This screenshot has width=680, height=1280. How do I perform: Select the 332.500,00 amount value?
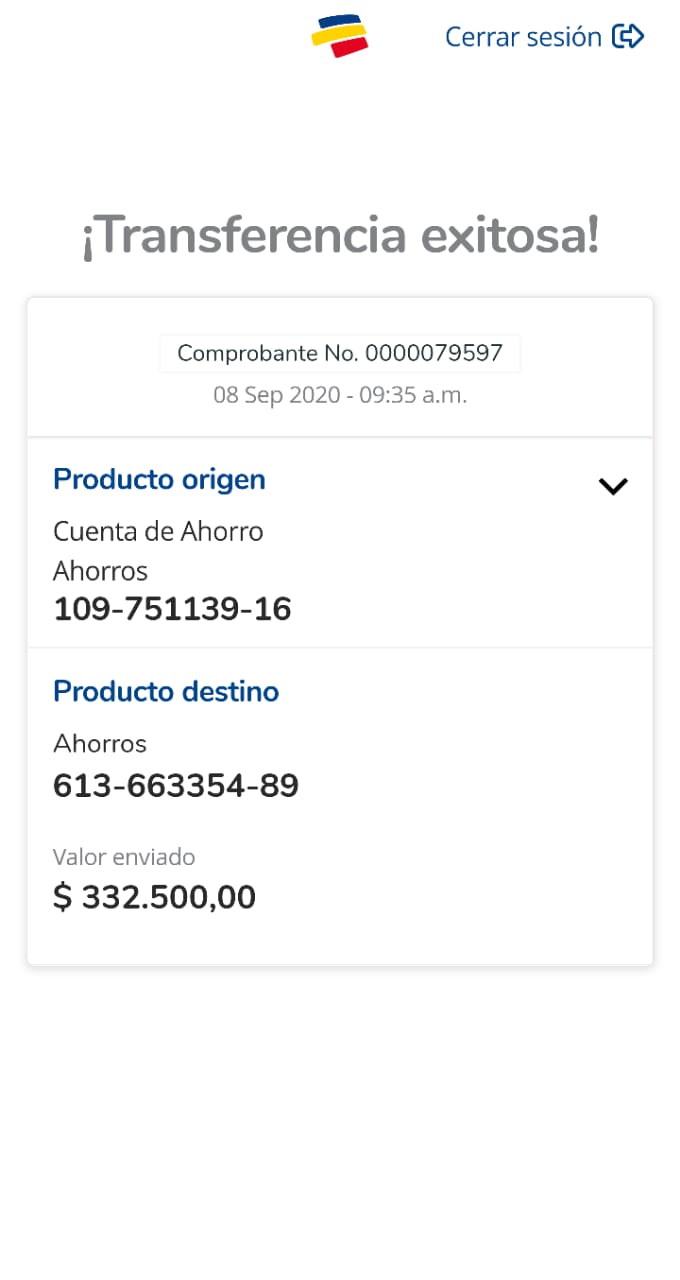(x=168, y=898)
